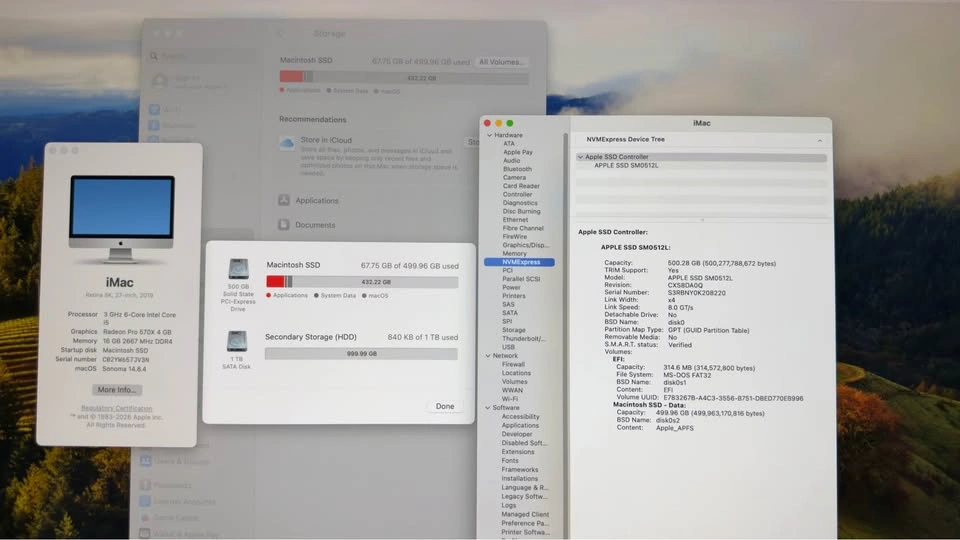Click the iMac computer image in About window
Viewport: 960px width, 540px height.
coord(121,219)
